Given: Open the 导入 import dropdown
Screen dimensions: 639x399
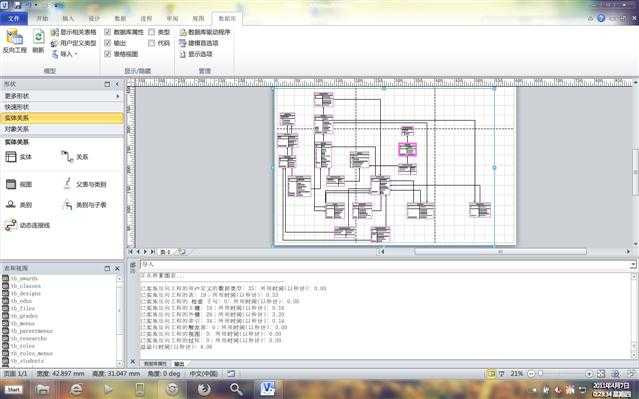Looking at the screenshot, I should tap(65, 54).
